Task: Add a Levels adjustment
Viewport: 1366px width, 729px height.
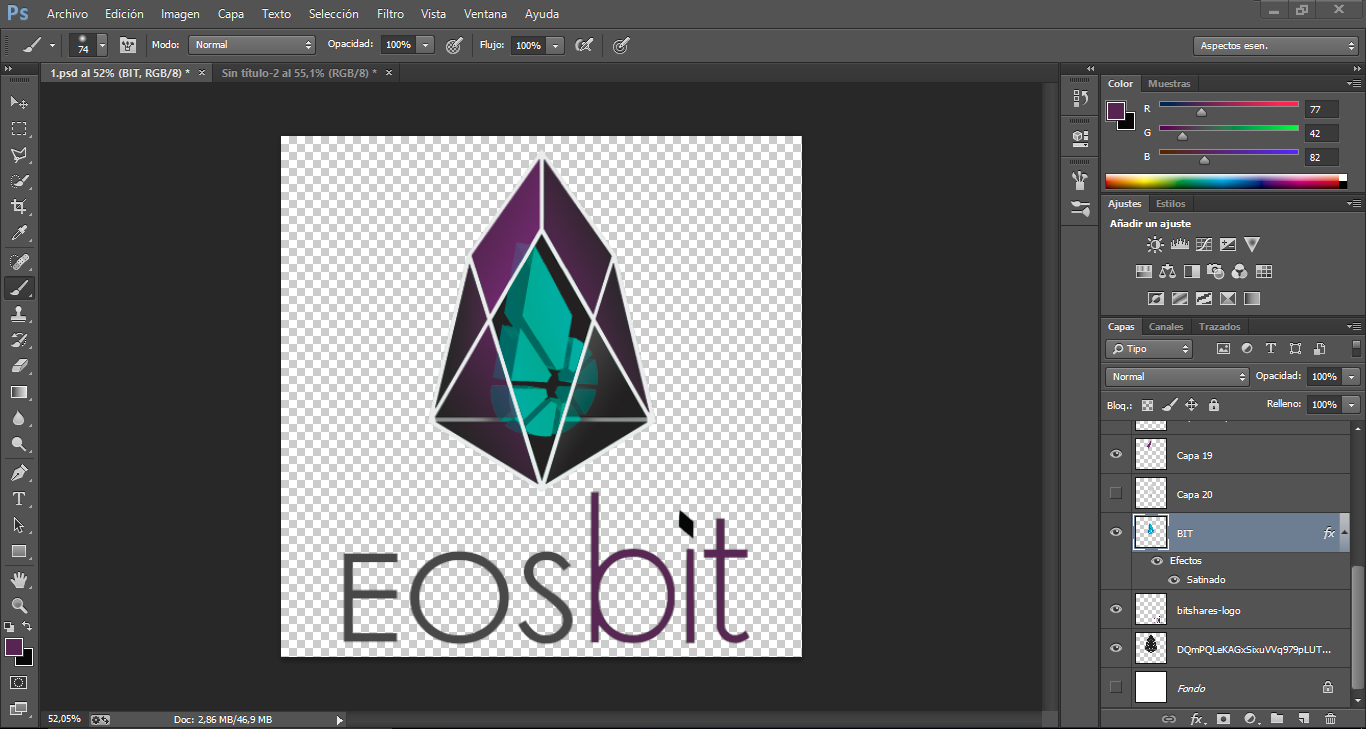Action: (1179, 244)
